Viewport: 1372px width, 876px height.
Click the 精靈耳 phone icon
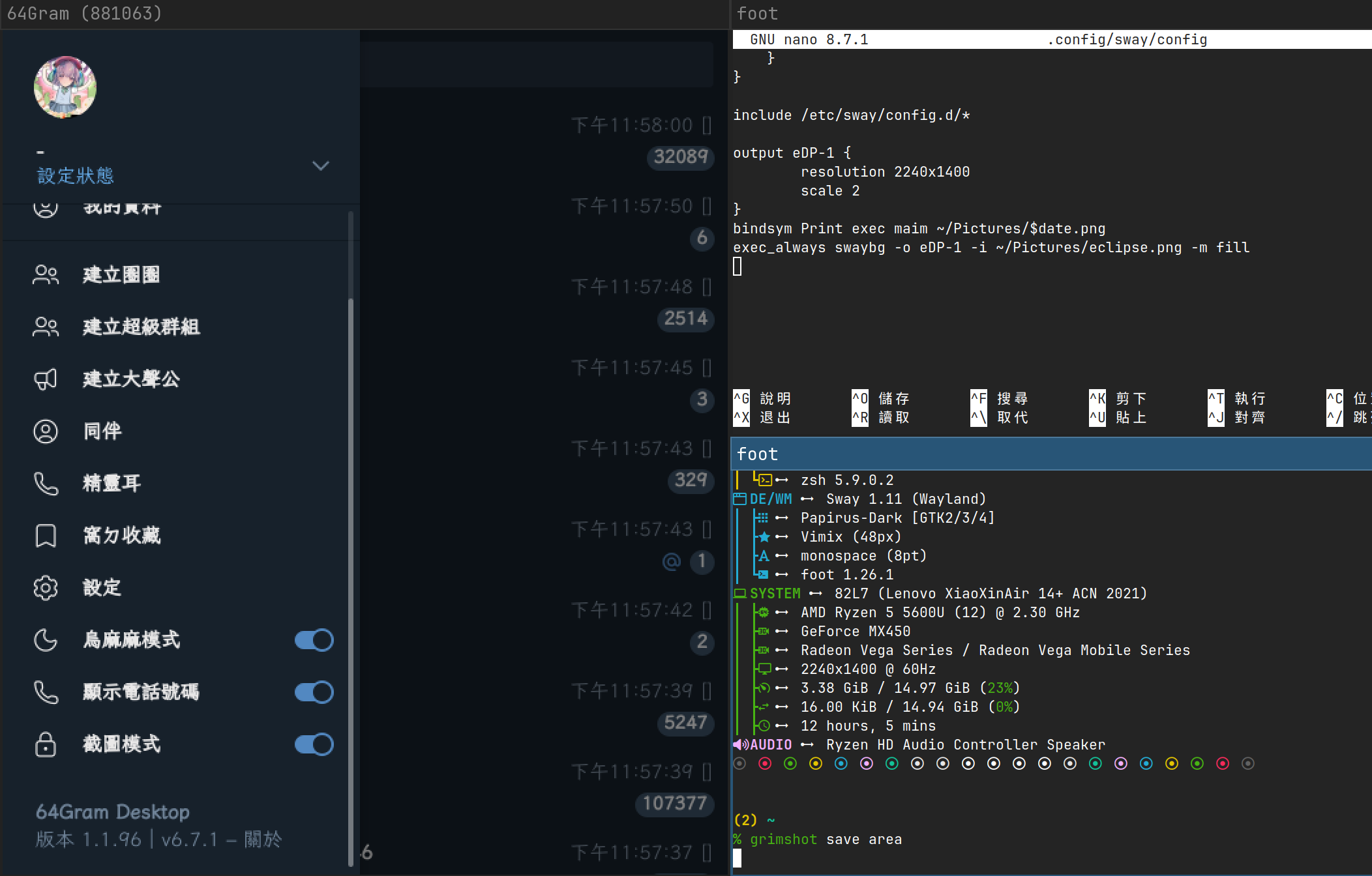coord(46,484)
